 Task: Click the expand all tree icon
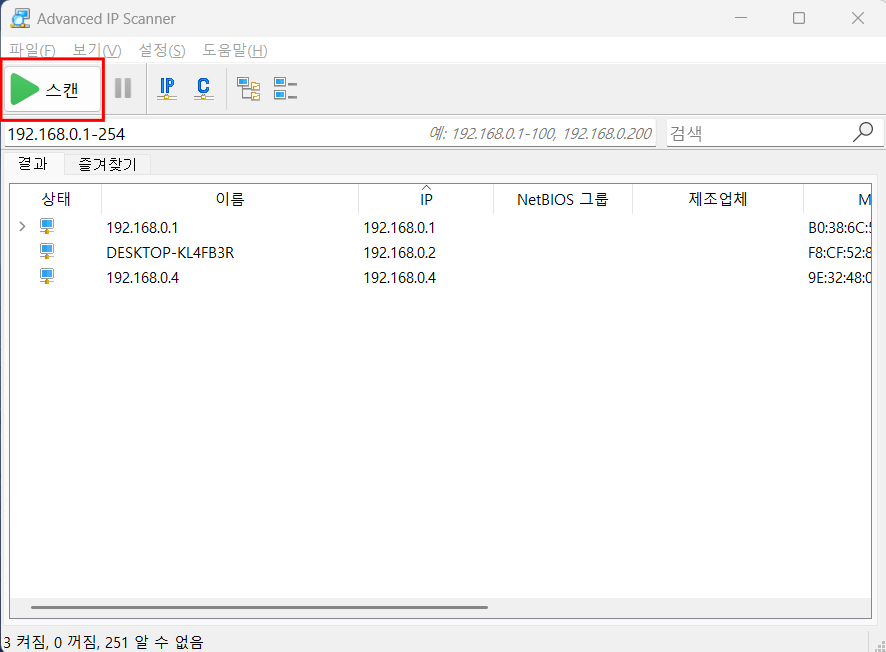(x=249, y=89)
